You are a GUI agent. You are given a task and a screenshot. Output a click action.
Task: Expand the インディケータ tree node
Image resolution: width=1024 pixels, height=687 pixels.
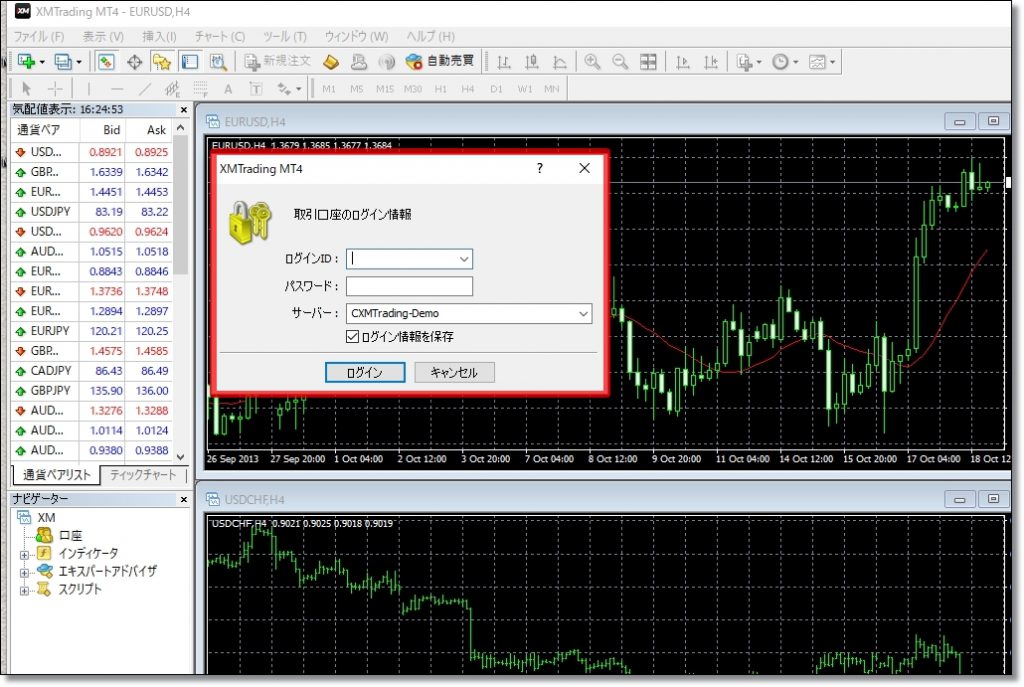pos(24,555)
